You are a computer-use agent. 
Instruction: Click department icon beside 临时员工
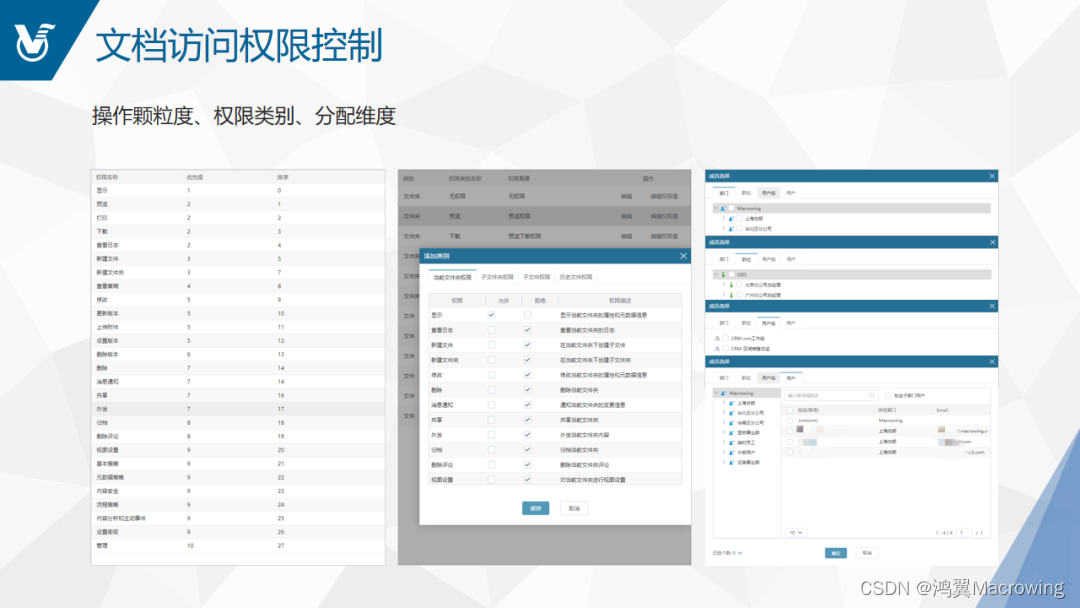pyautogui.click(x=731, y=443)
